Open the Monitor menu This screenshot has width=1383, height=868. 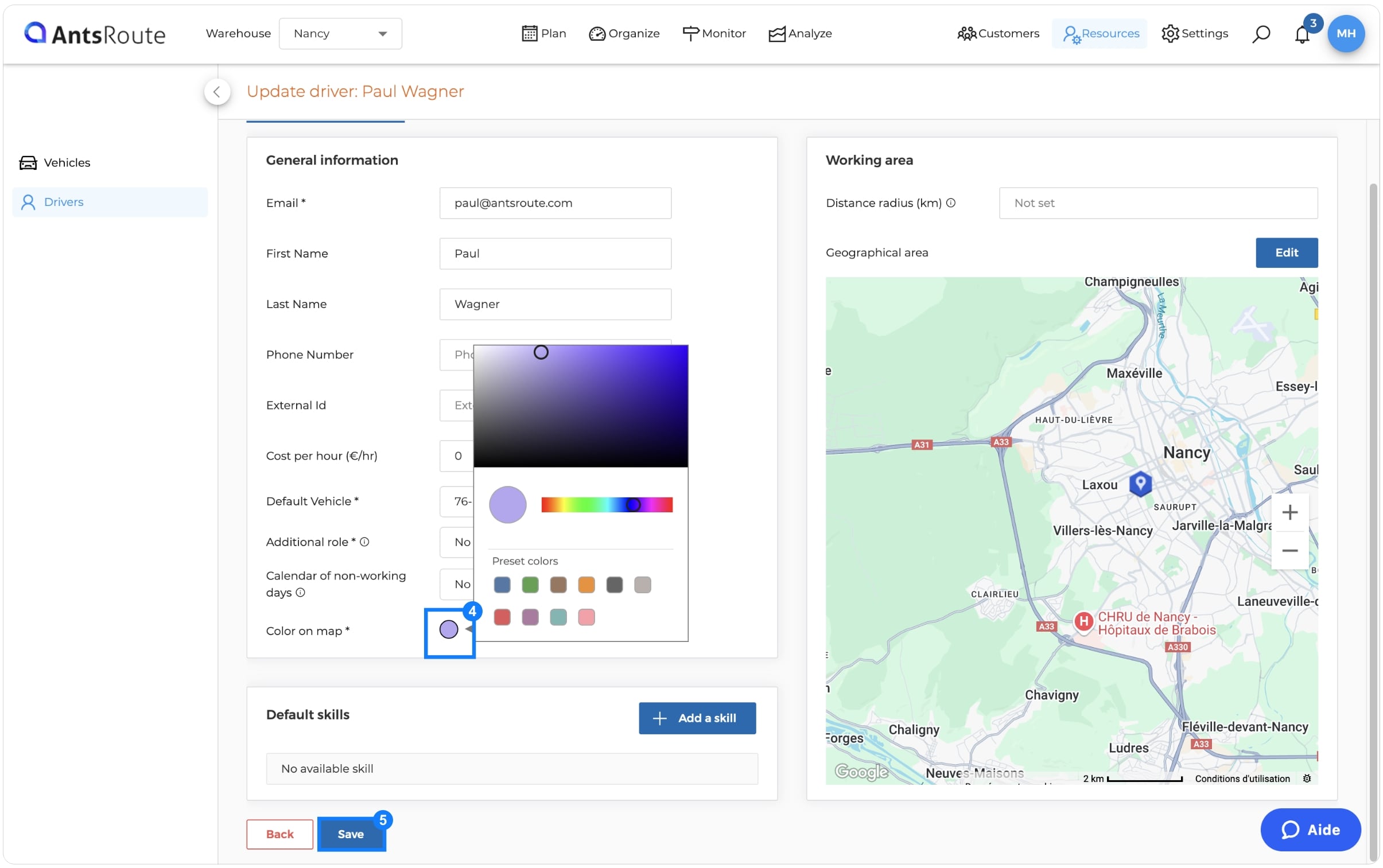pos(714,33)
